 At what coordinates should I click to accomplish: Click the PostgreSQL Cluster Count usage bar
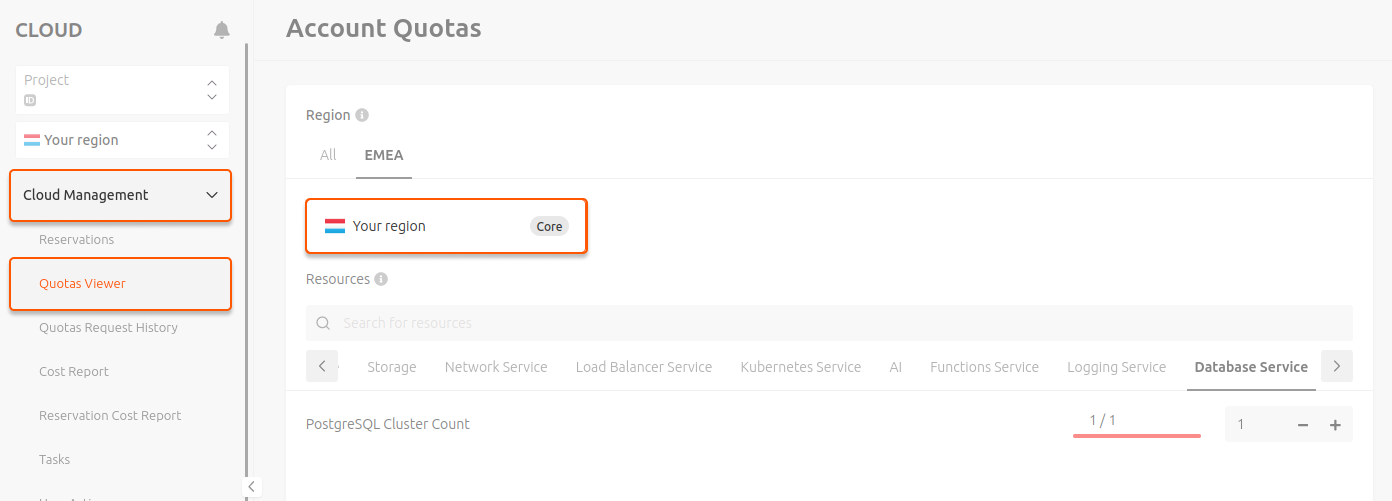1136,435
